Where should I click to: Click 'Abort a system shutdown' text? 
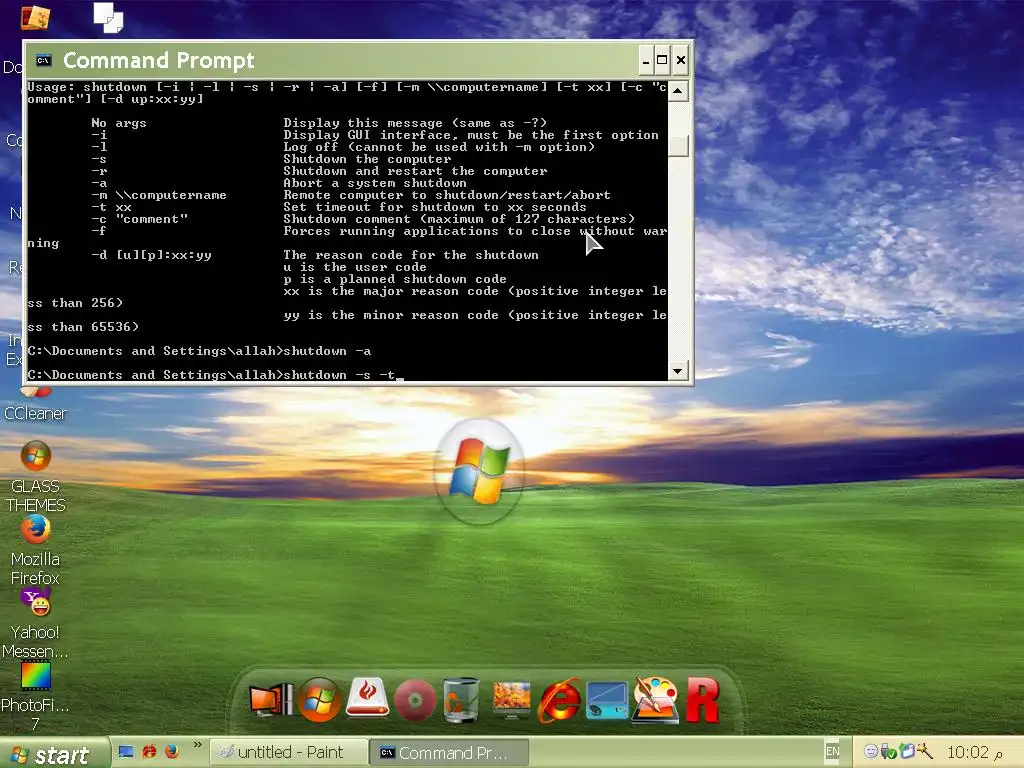[375, 183]
